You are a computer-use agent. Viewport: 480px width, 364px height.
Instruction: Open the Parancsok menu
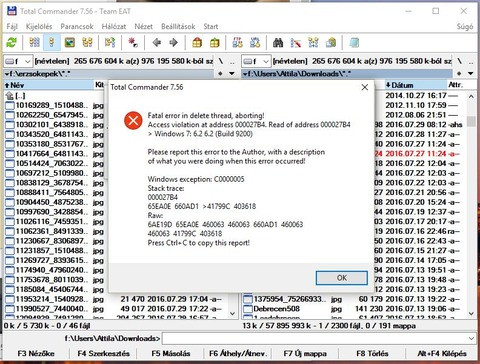pyautogui.click(x=77, y=26)
